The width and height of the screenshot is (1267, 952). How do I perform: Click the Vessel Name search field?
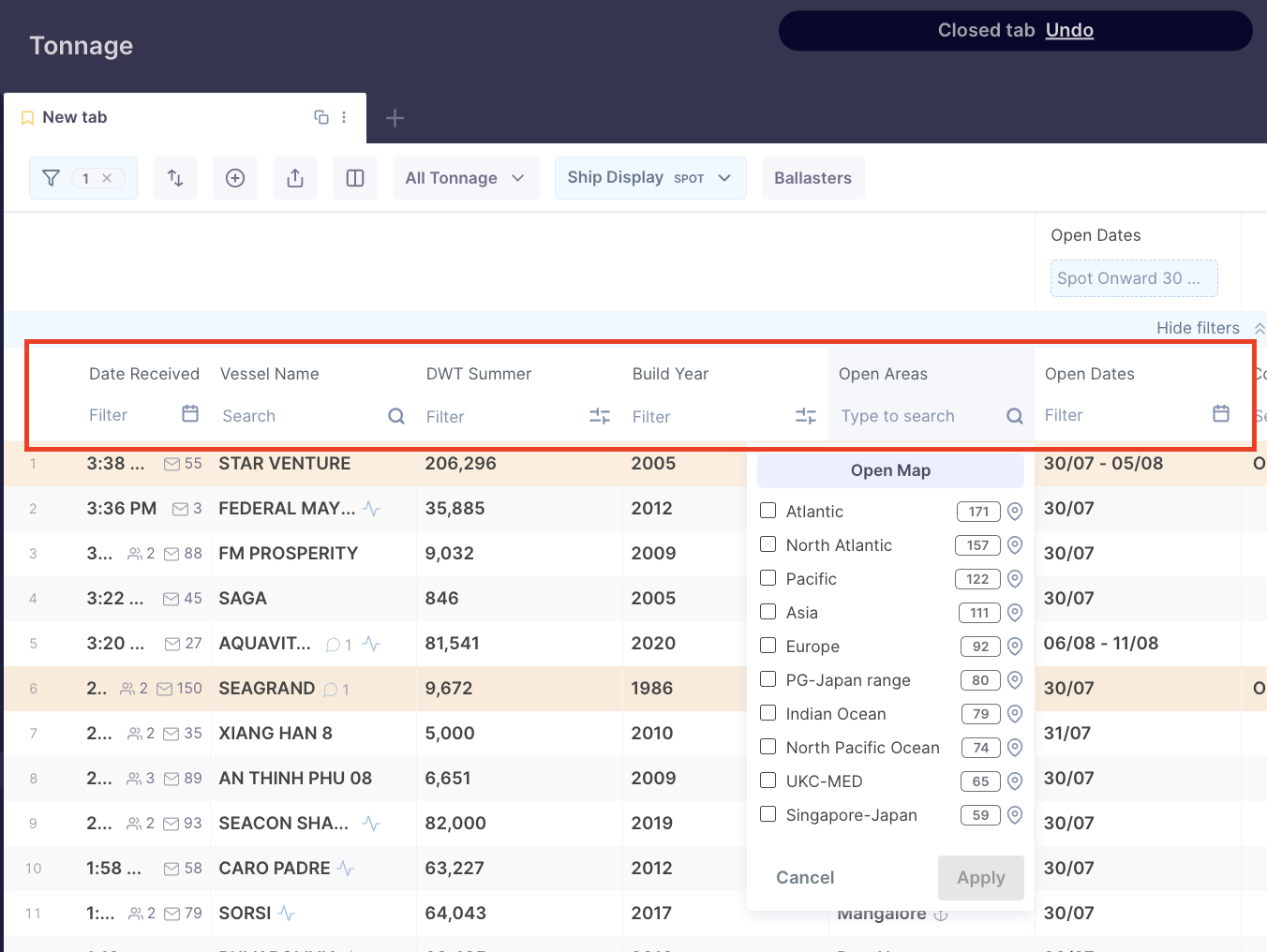[x=300, y=416]
